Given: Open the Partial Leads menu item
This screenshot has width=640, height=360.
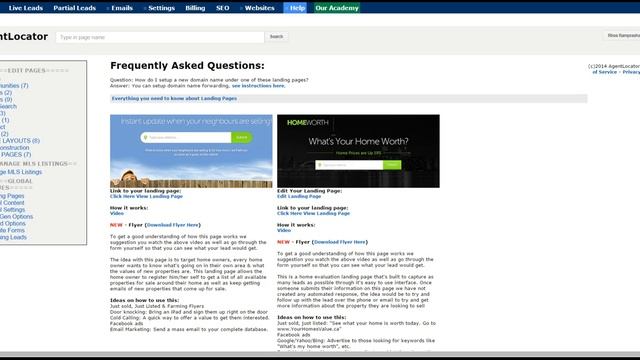Looking at the screenshot, I should coord(74,8).
